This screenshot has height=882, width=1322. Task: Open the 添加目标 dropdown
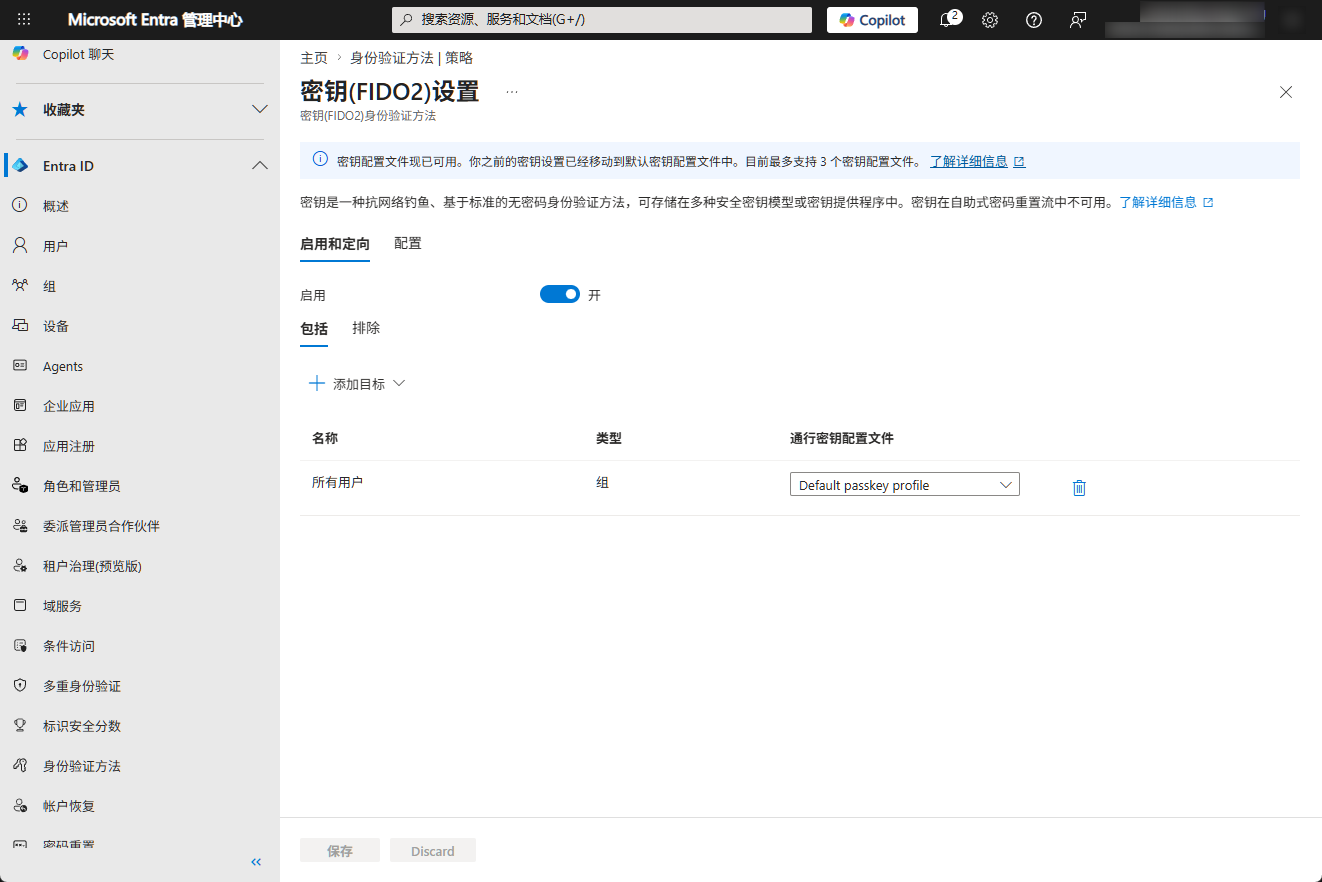[357, 384]
